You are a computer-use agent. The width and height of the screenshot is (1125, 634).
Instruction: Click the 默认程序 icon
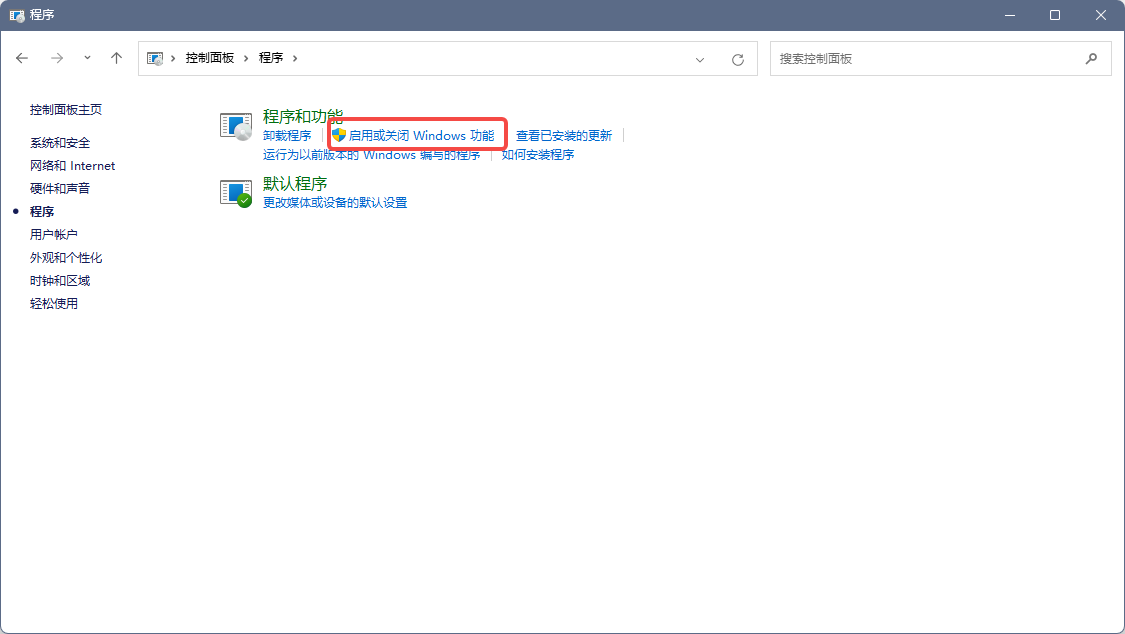tap(236, 193)
